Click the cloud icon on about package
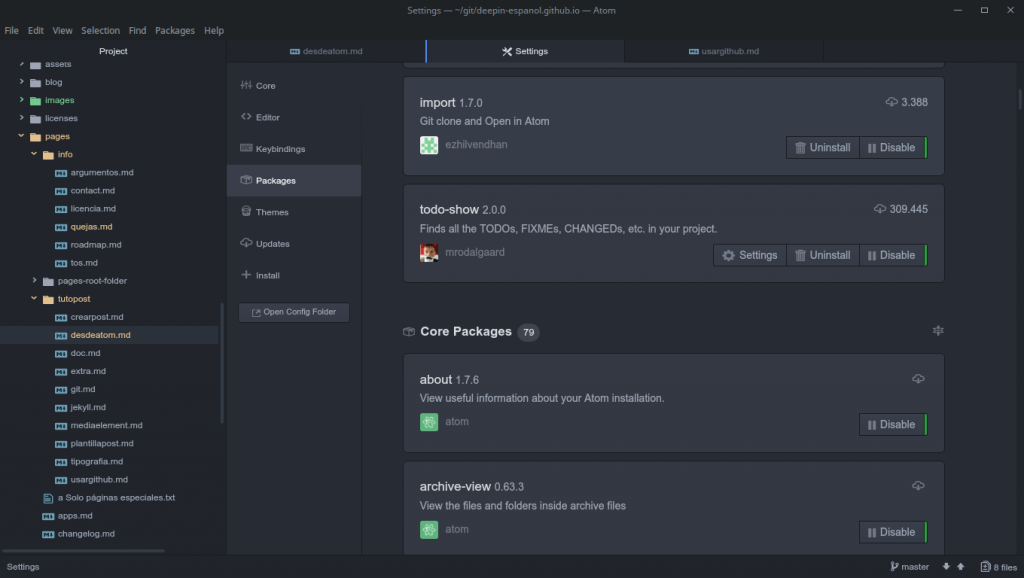The height and width of the screenshot is (578, 1024). coord(918,379)
